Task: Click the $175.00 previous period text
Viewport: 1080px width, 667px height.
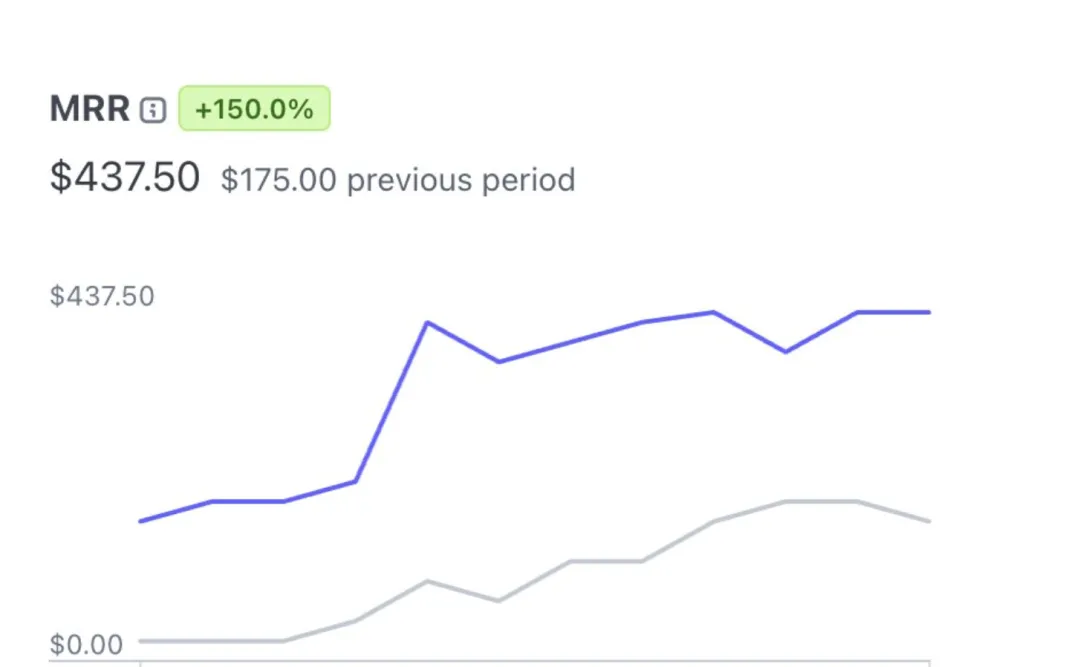Action: [398, 180]
